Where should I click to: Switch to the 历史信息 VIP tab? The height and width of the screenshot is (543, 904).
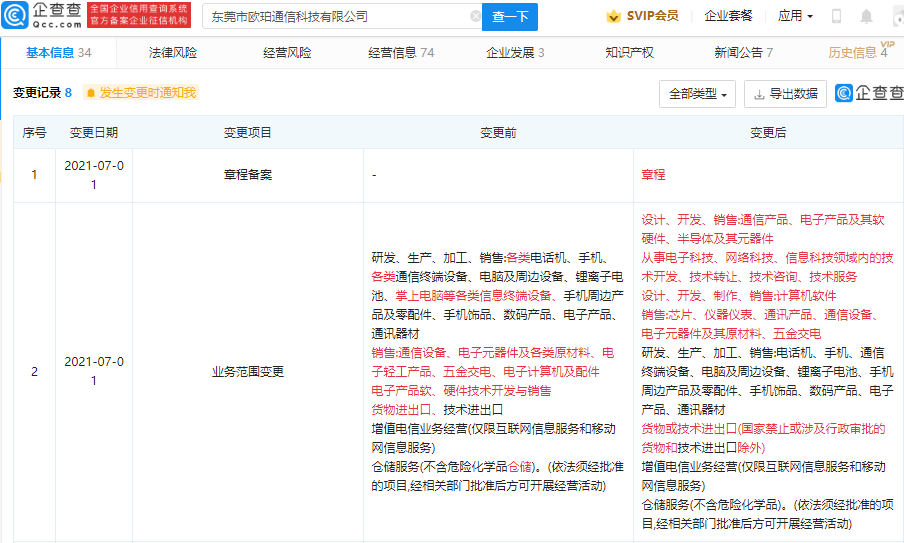pos(861,52)
